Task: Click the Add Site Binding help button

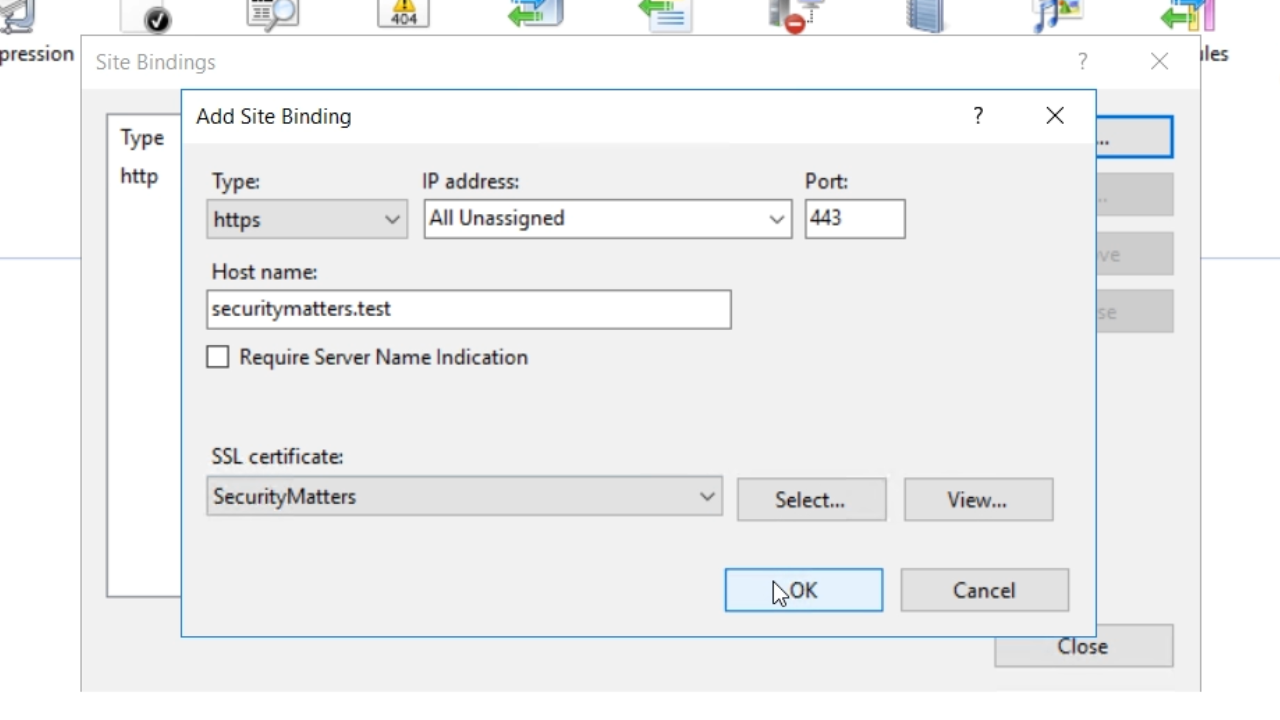Action: (978, 116)
